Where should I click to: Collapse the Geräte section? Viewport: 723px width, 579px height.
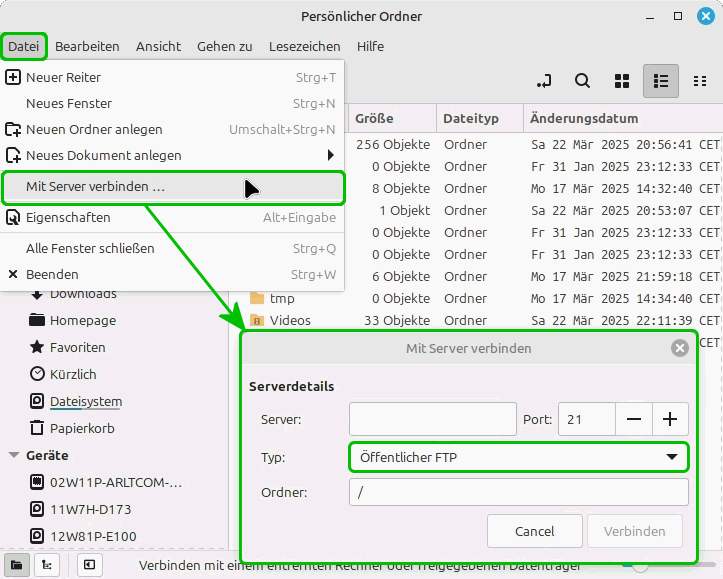pos(14,455)
